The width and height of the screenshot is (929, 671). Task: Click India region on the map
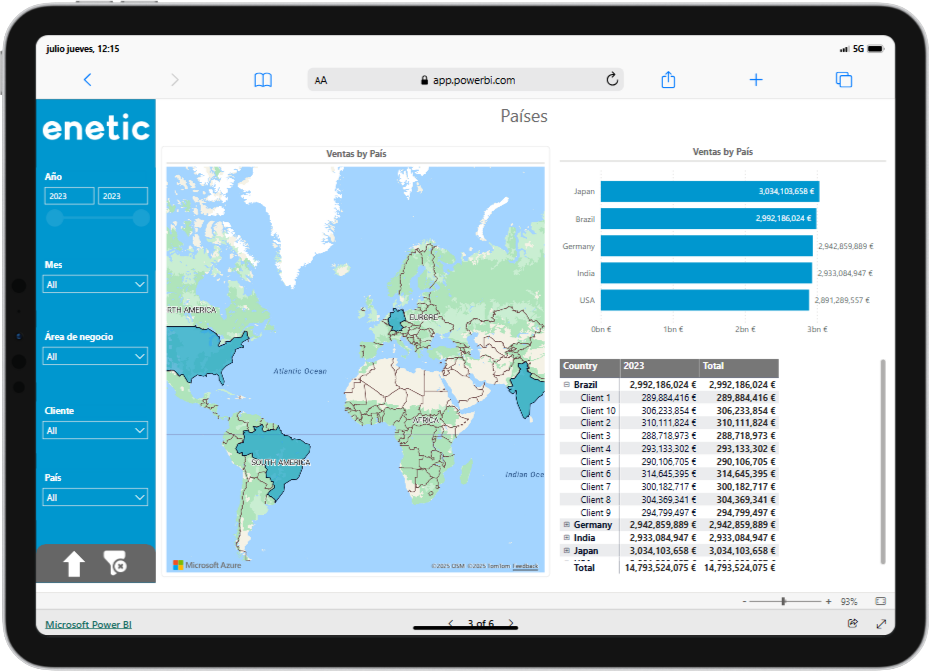point(526,388)
